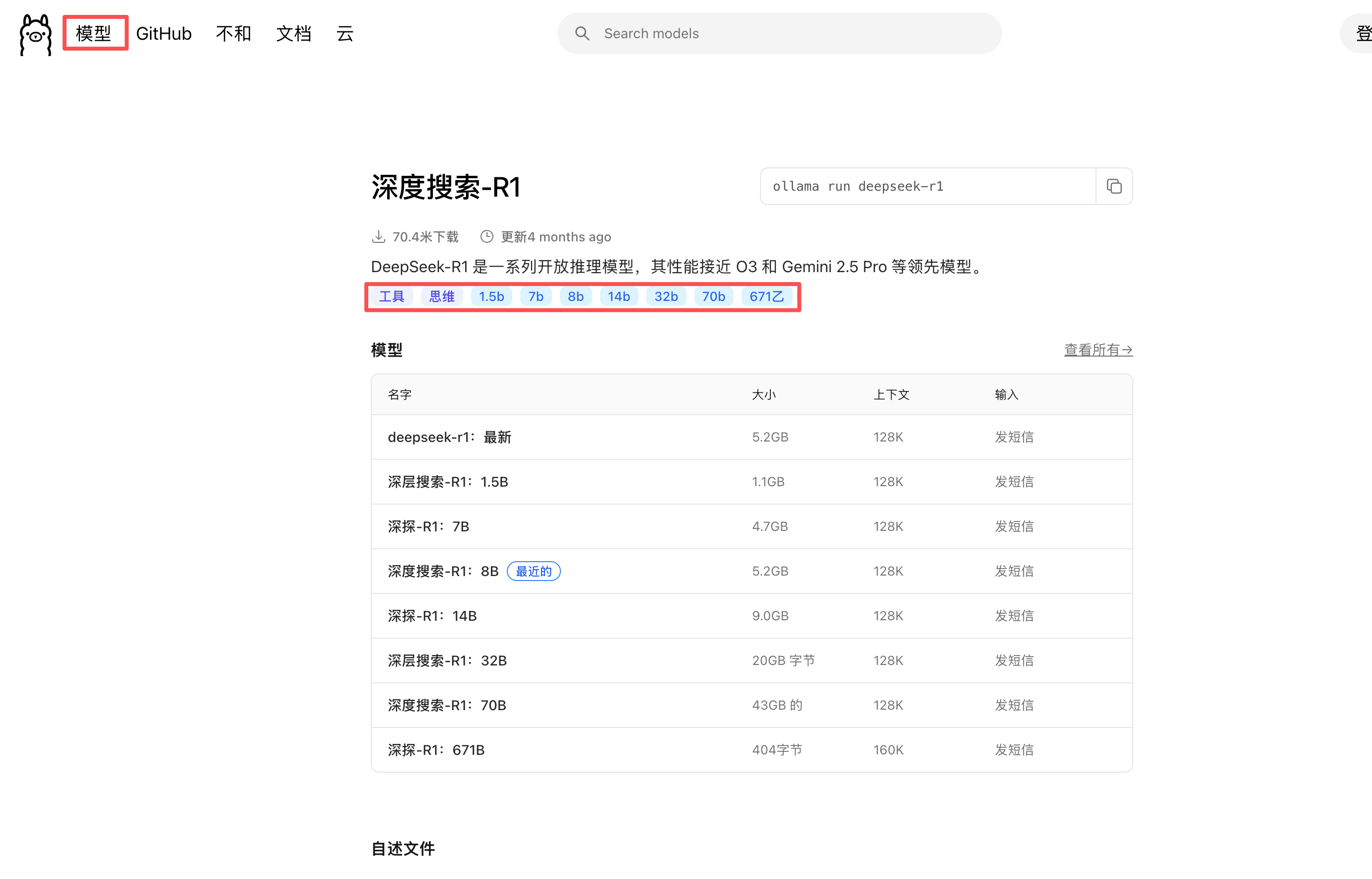Open the 查看所有 link
Image resolution: width=1372 pixels, height=879 pixels.
pos(1097,349)
